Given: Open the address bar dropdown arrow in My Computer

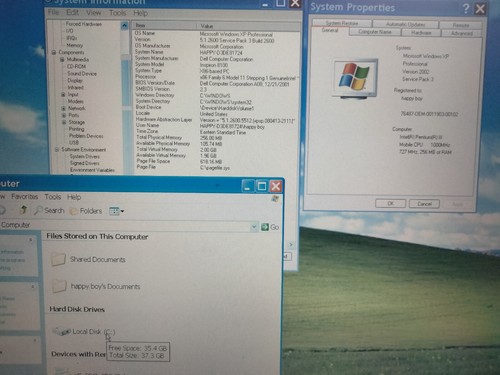Looking at the screenshot, I should (x=254, y=227).
